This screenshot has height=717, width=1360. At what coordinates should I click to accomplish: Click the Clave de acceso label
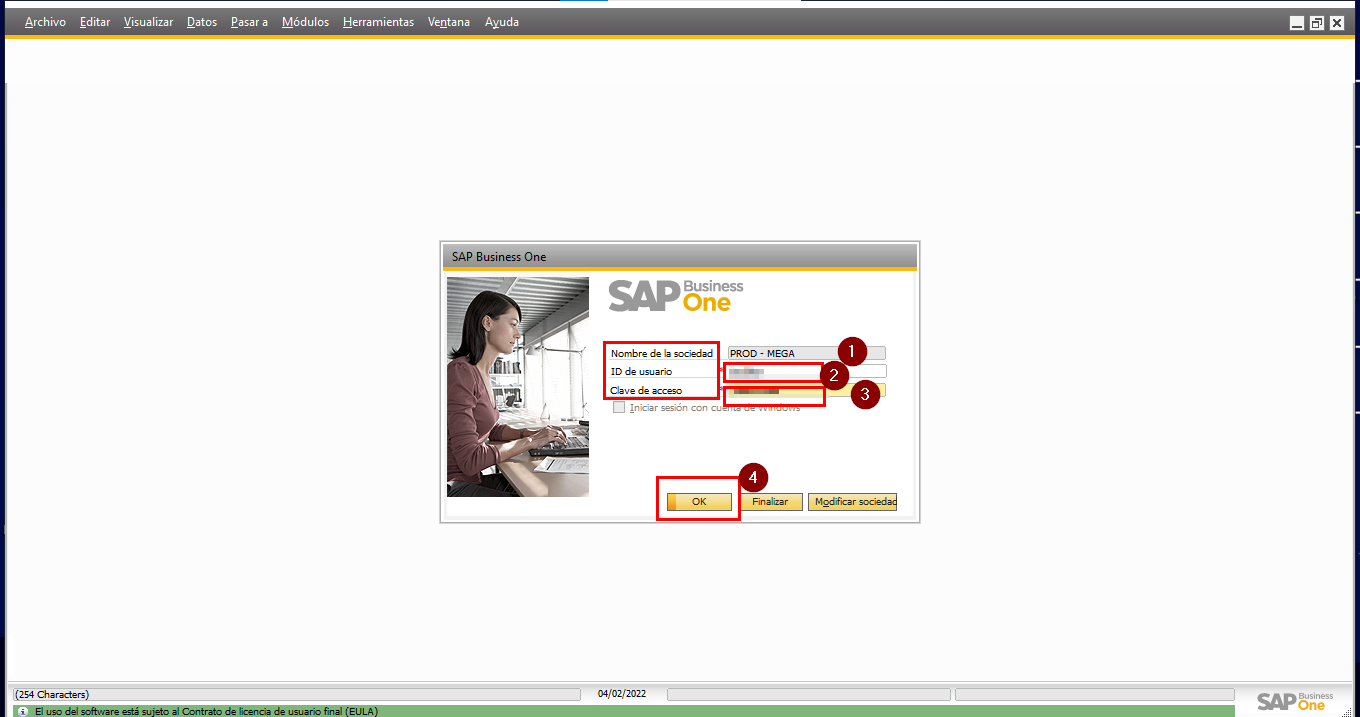(x=646, y=390)
